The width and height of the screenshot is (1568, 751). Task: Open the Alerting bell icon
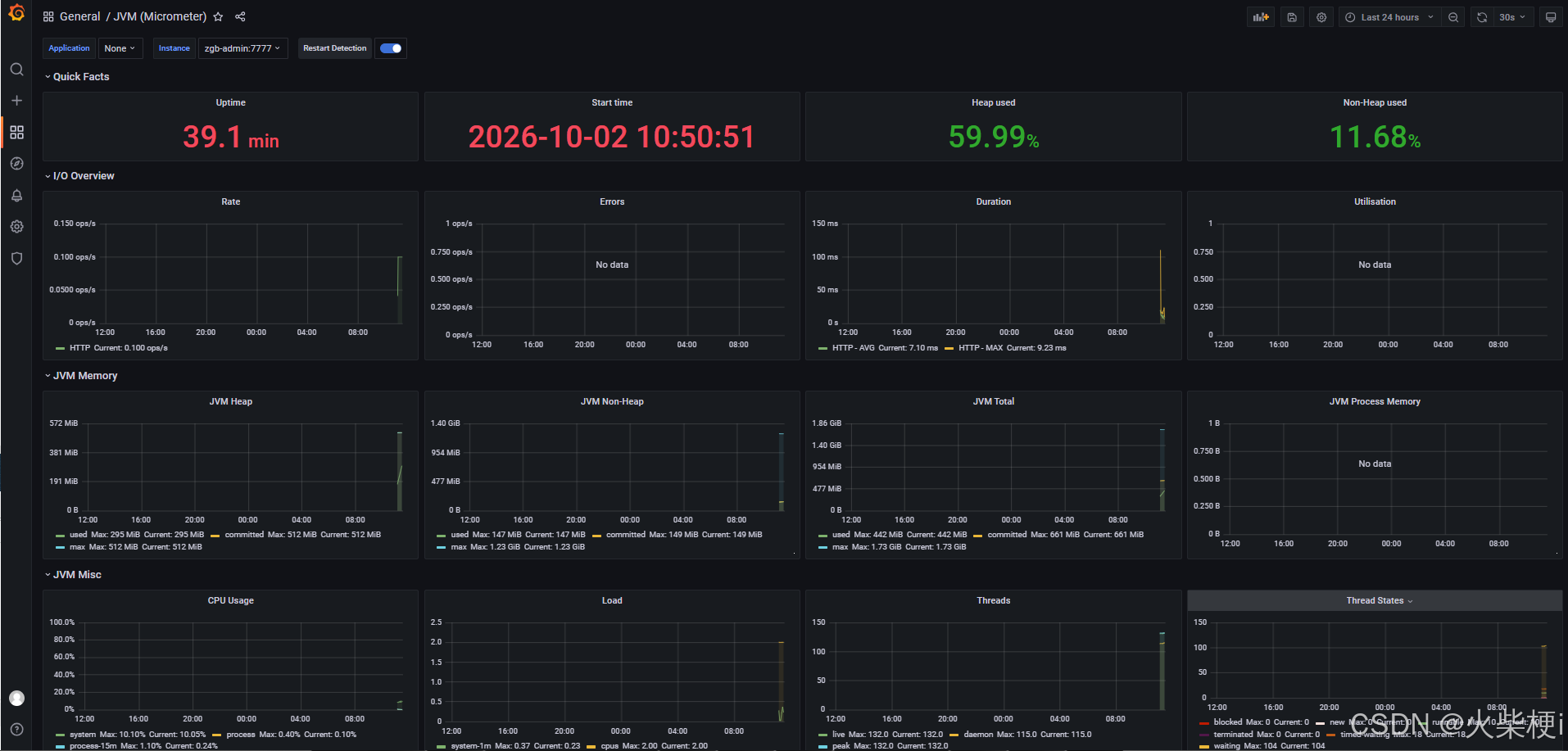click(x=16, y=195)
